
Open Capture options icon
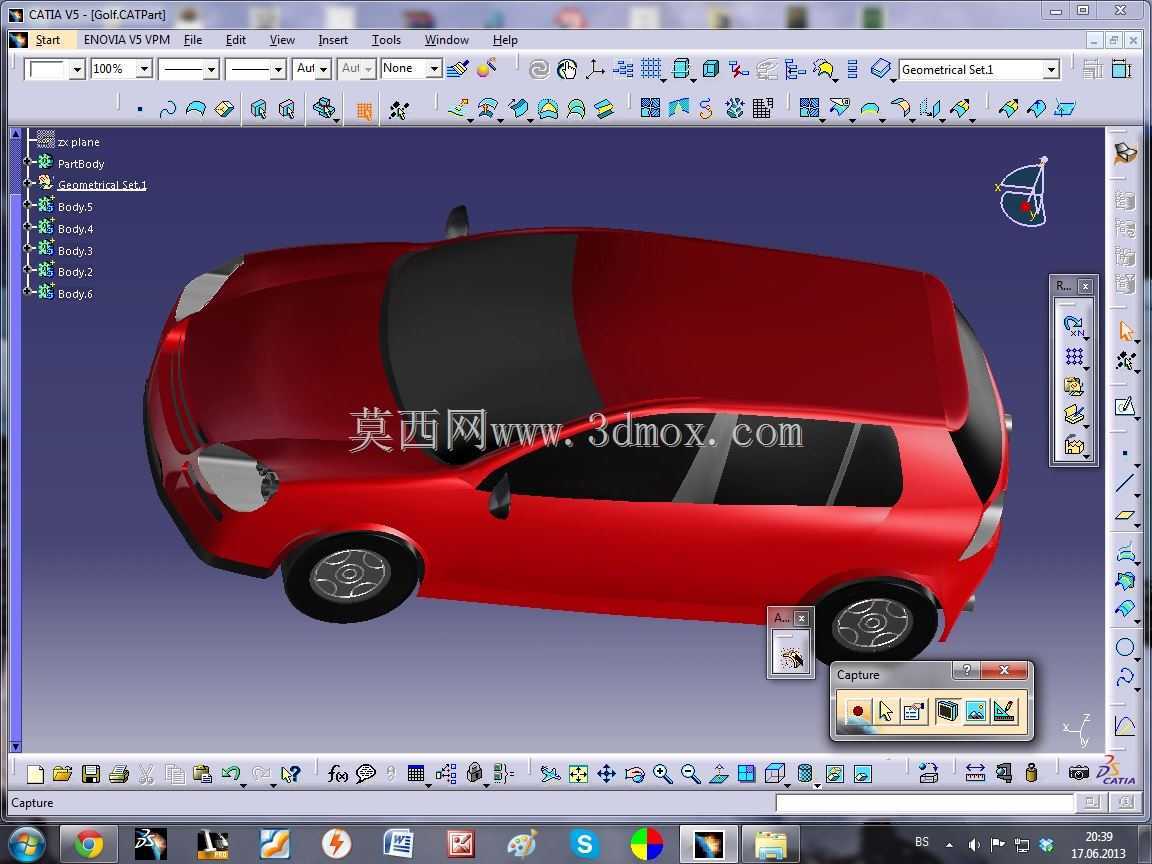coord(914,711)
